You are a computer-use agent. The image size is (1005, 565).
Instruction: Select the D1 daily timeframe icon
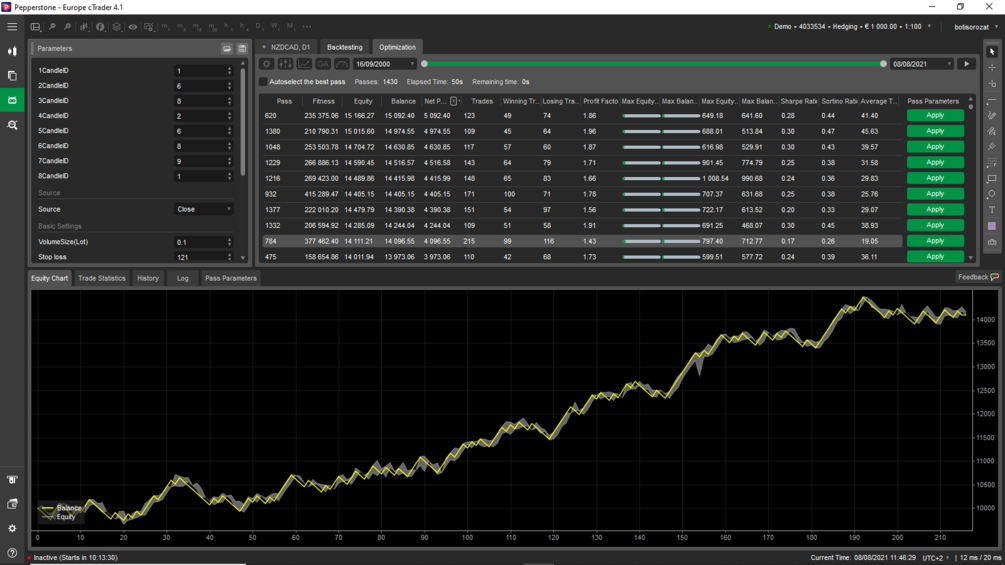click(x=260, y=27)
